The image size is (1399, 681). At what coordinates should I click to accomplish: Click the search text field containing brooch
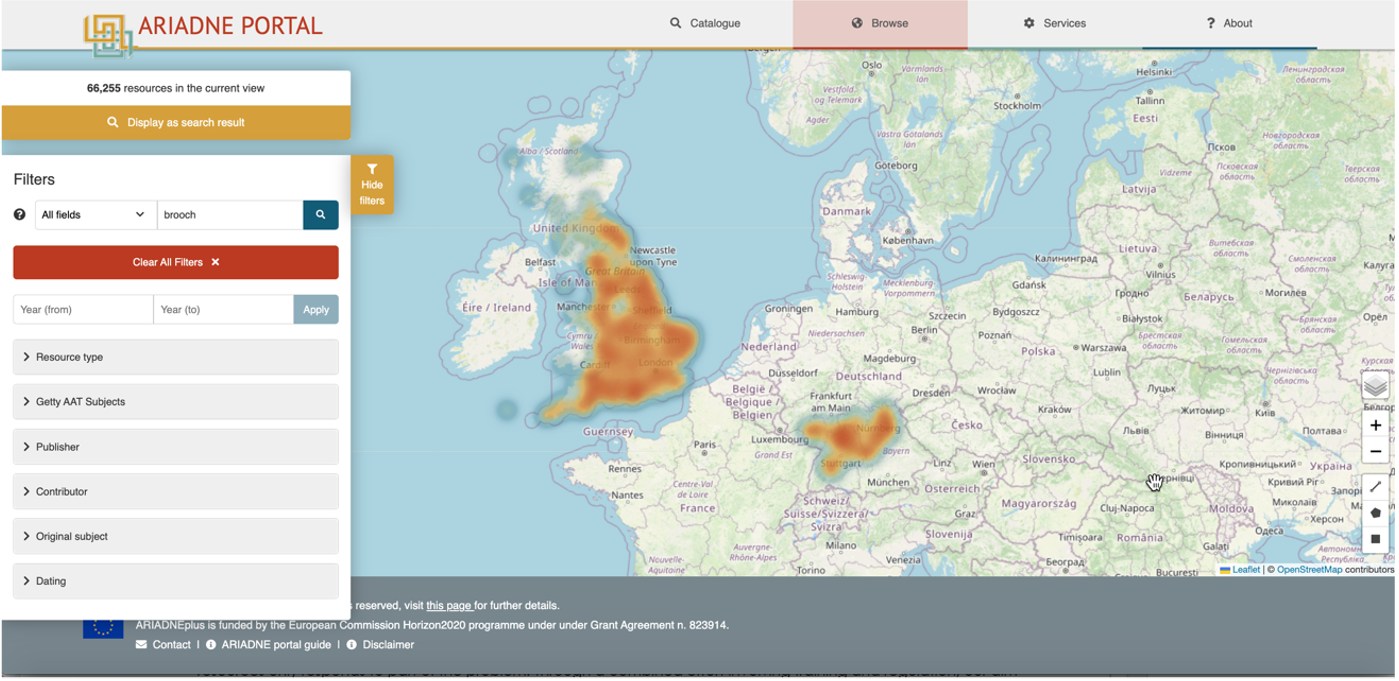[x=230, y=215]
